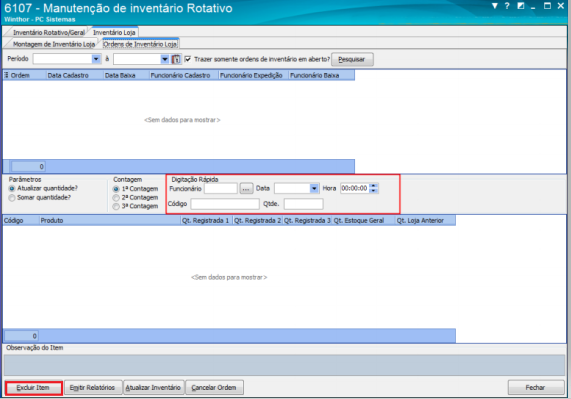
Task: Expand the Período end date dropdown
Action: [165, 59]
